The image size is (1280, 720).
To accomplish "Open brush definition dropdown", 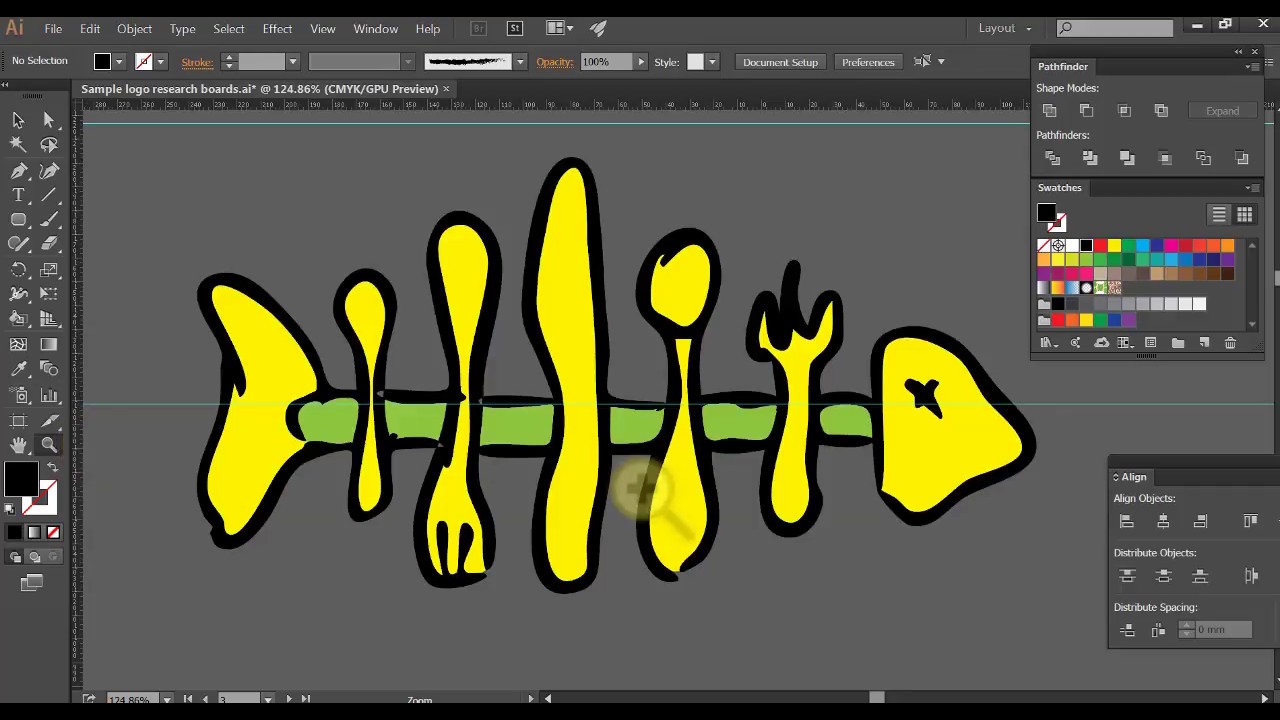I will tap(520, 62).
